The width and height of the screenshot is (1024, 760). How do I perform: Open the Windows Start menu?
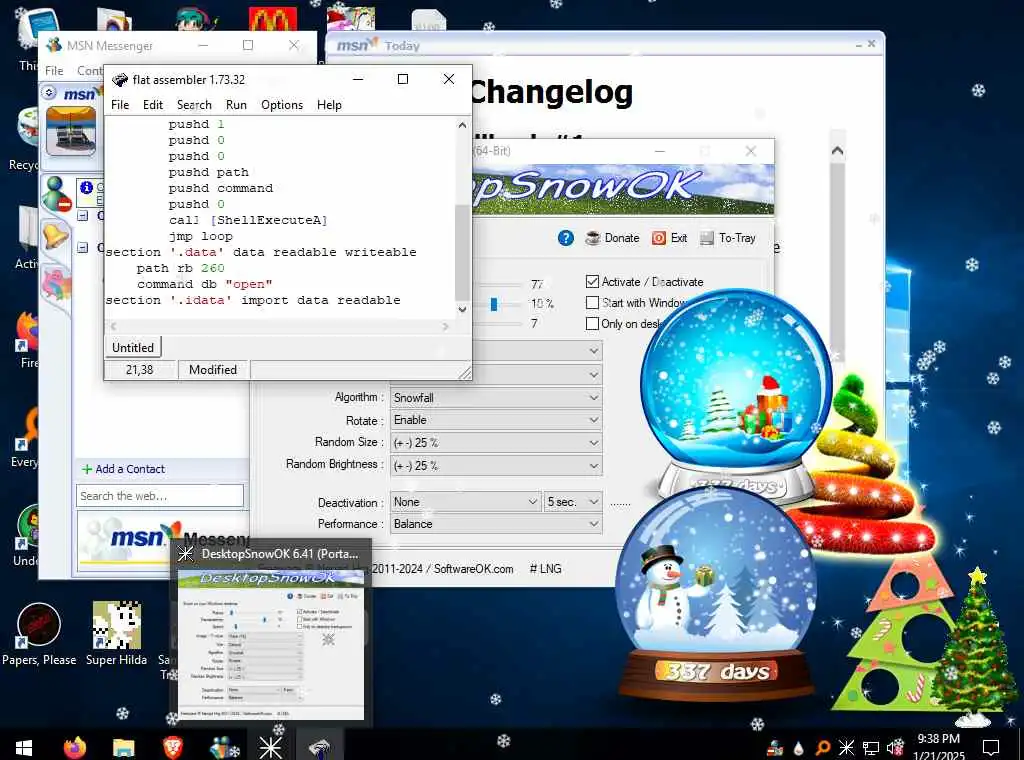tap(24, 748)
